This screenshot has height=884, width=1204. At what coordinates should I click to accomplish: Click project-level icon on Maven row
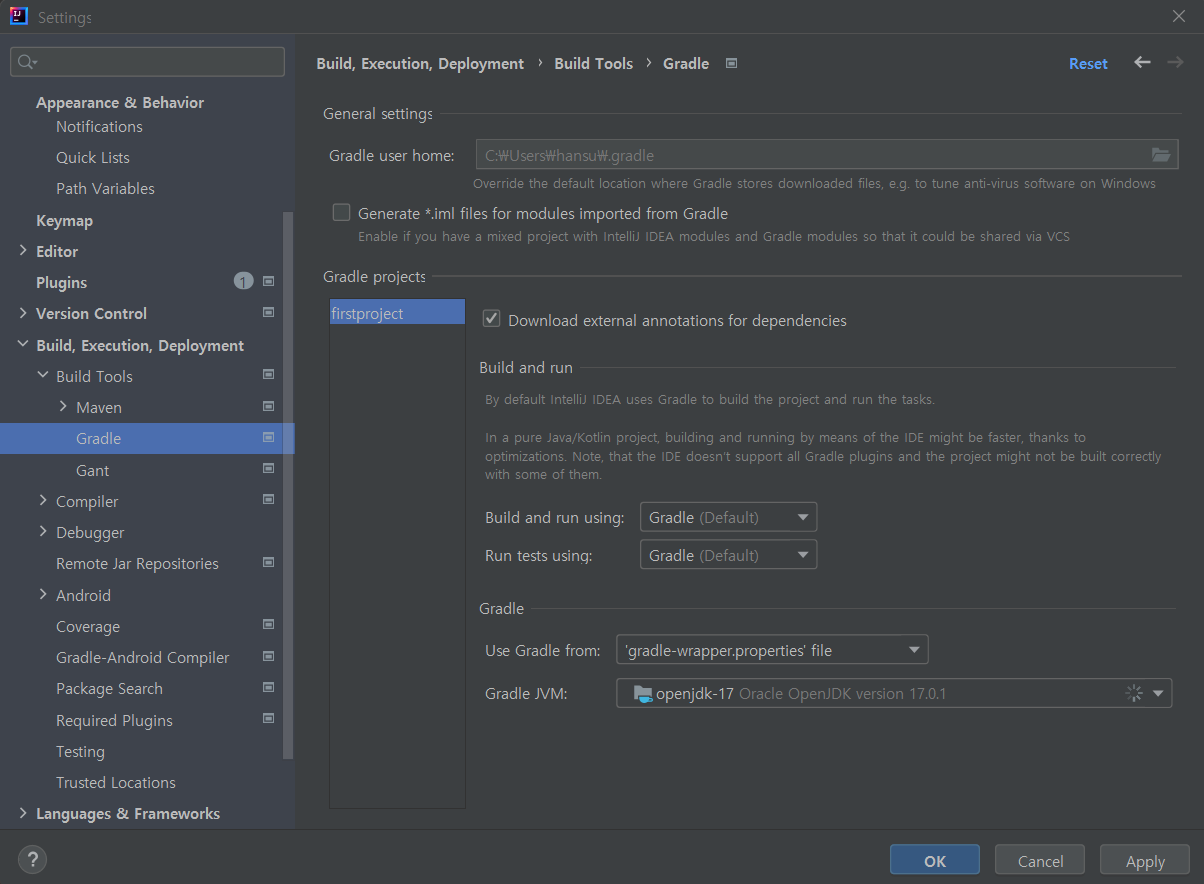268,406
